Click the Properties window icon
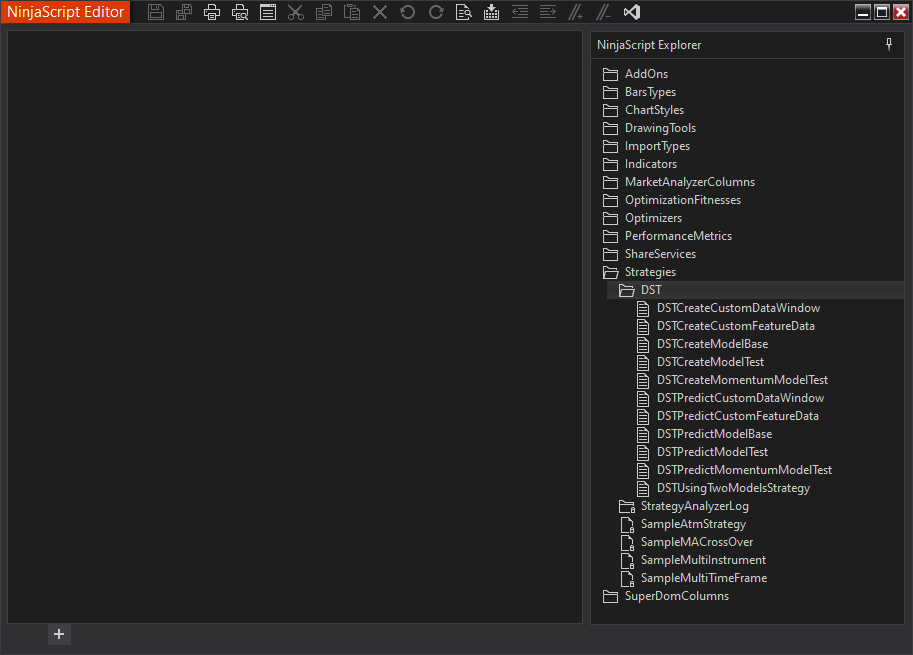Screen dimensions: 913x655 pos(268,12)
